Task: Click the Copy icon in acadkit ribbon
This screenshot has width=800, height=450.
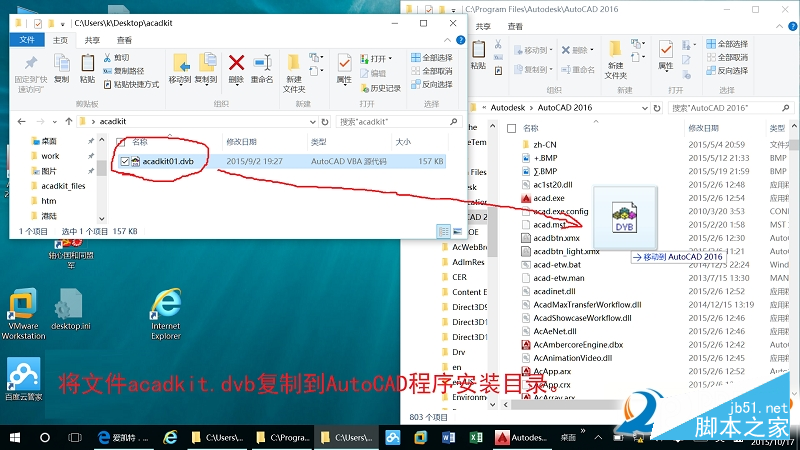Action: 62,64
